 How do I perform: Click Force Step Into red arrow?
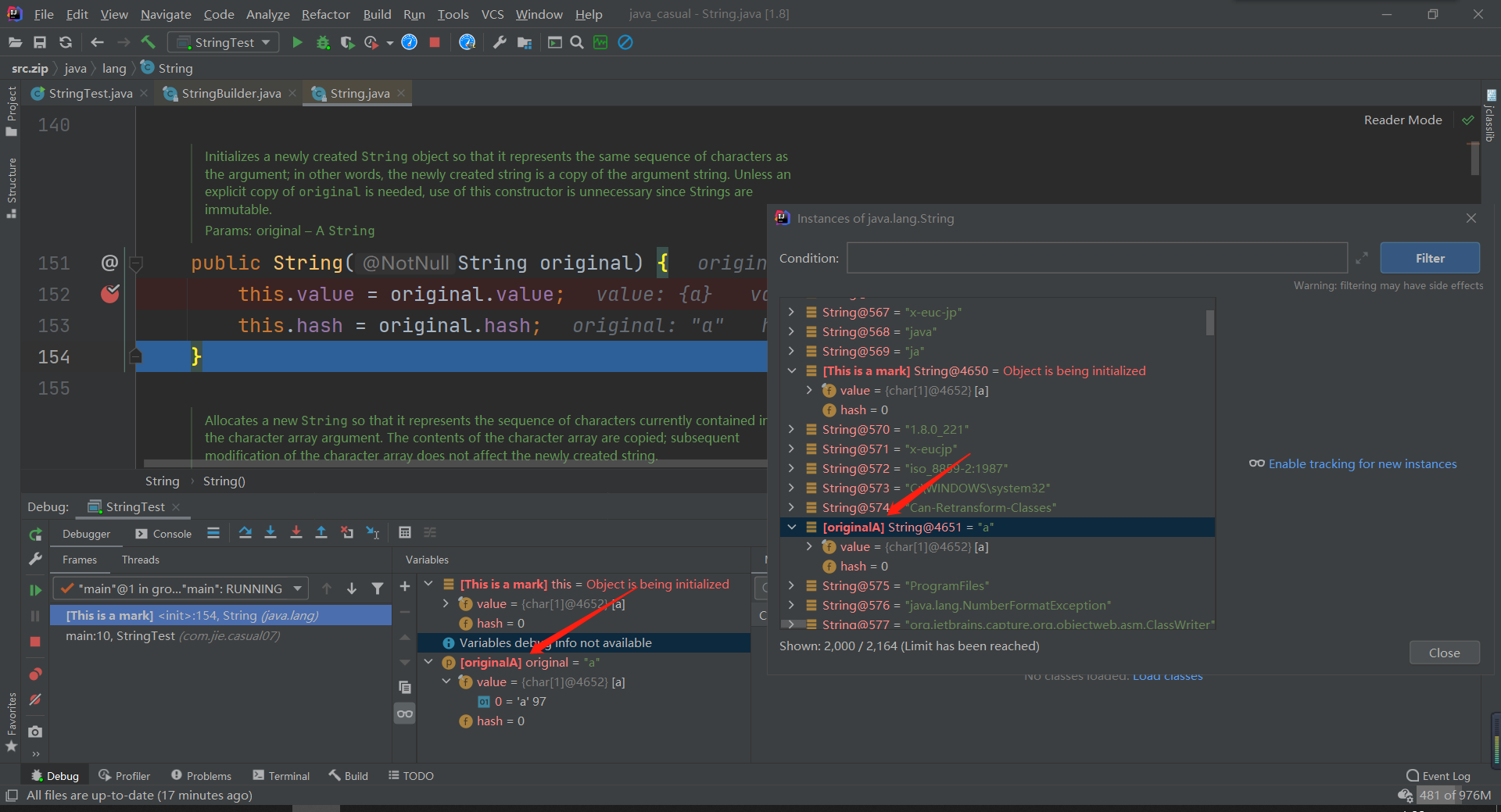pyautogui.click(x=296, y=533)
